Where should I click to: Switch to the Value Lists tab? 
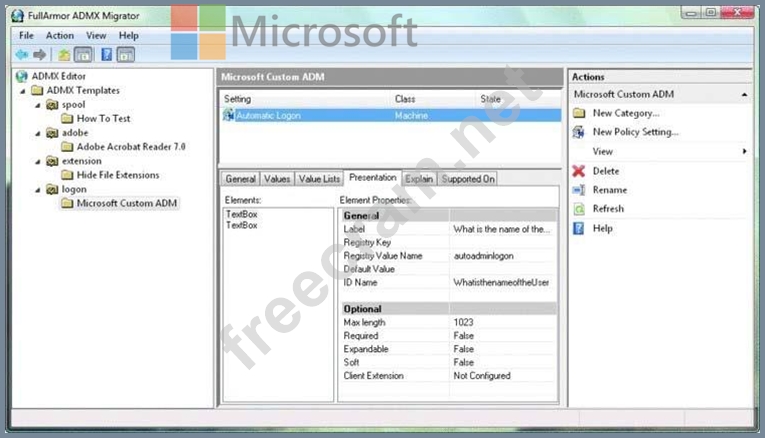(319, 179)
